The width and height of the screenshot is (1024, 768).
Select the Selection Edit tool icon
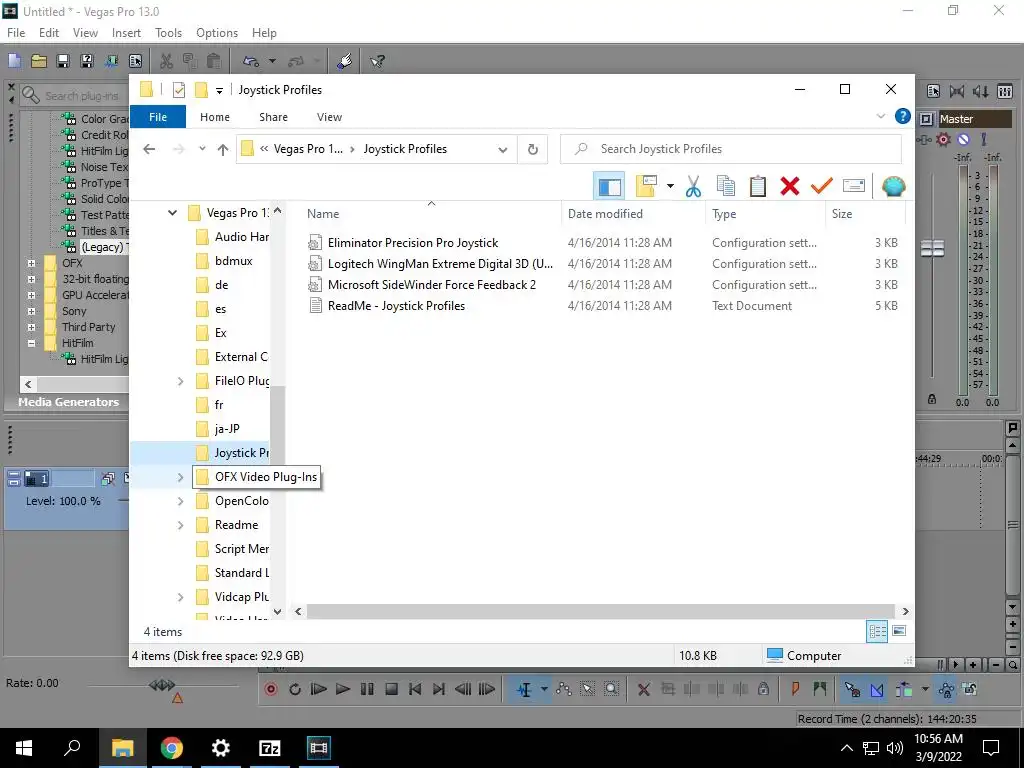click(x=588, y=689)
